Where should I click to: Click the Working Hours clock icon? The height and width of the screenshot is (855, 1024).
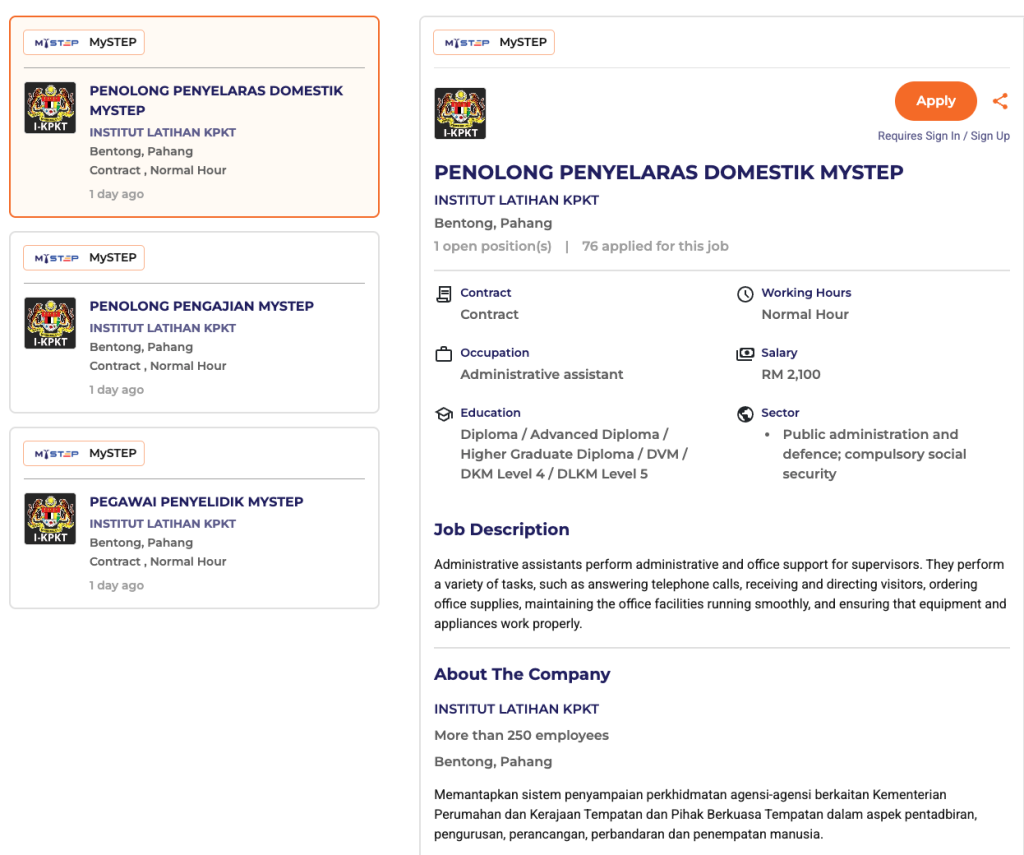pos(745,294)
